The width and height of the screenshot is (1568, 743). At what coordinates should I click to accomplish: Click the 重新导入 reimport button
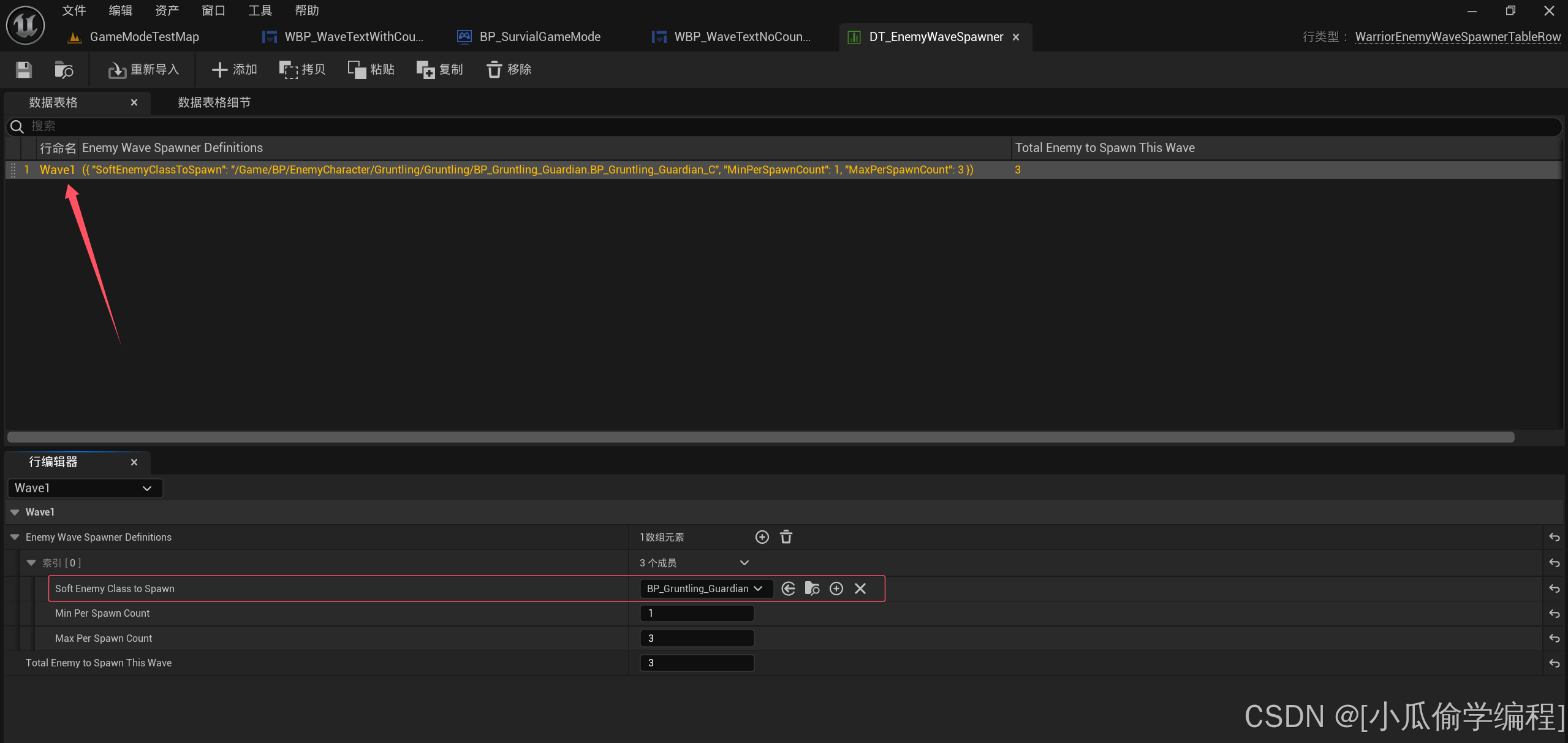coord(144,69)
